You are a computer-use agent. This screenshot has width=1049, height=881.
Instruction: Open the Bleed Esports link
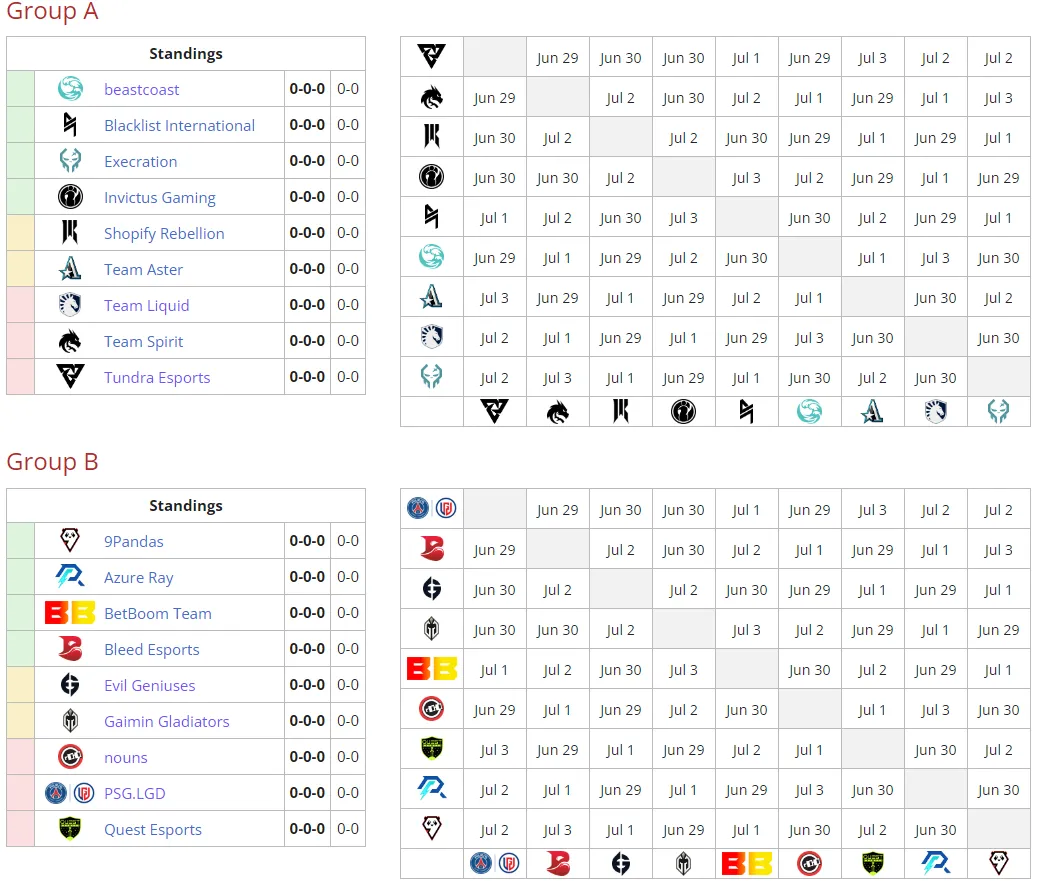[x=151, y=650]
